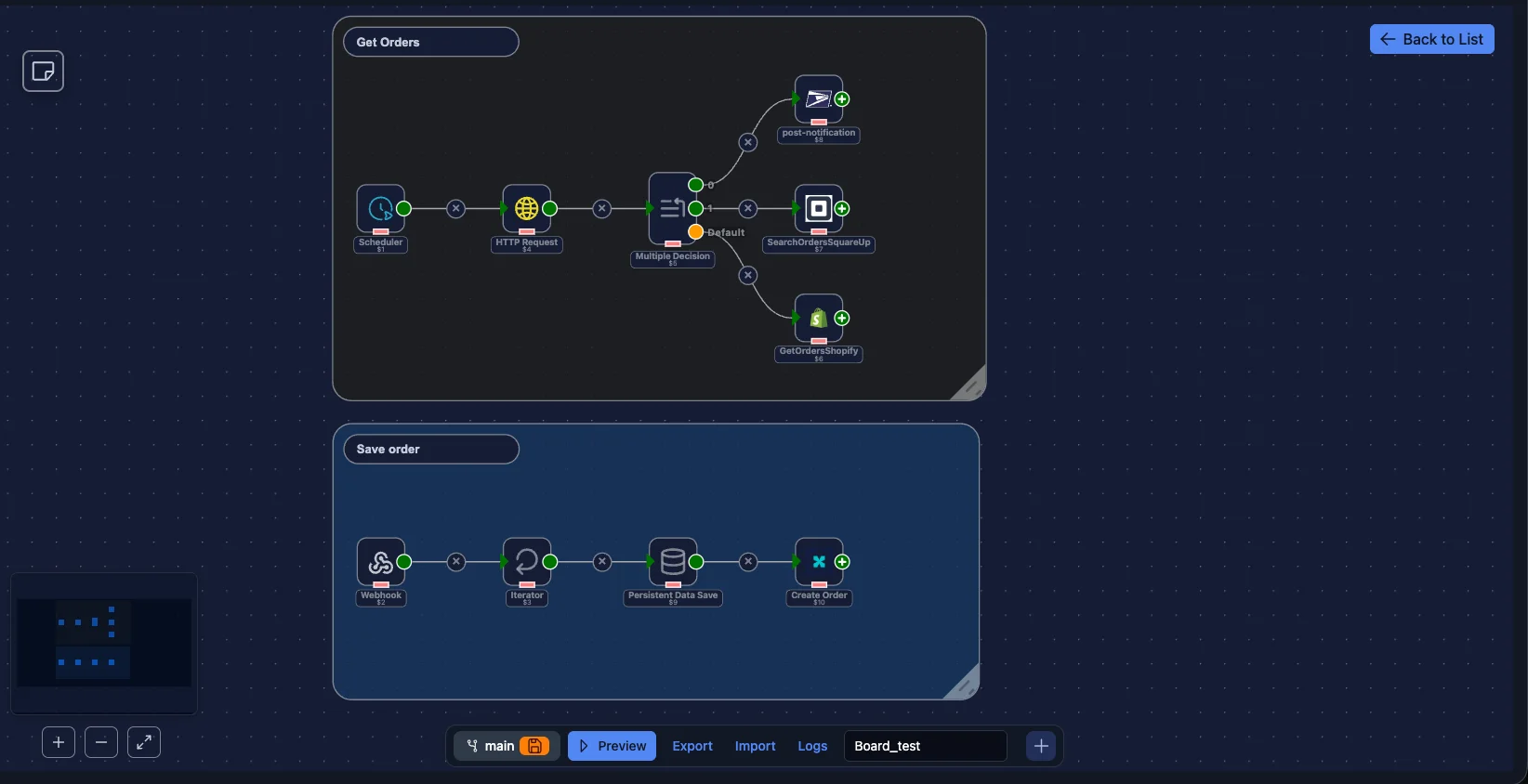
Task: Zoom in on the canvas
Action: [59, 742]
